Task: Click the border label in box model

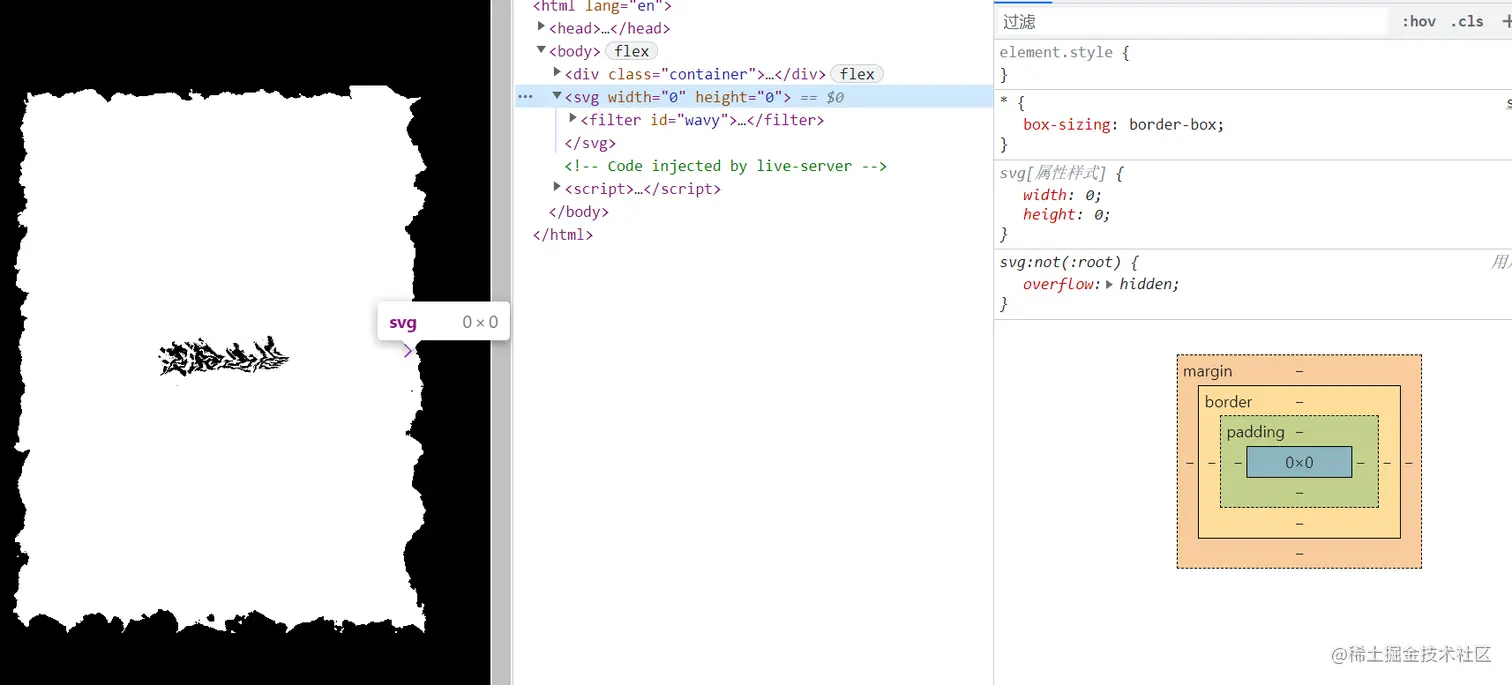Action: point(1228,402)
